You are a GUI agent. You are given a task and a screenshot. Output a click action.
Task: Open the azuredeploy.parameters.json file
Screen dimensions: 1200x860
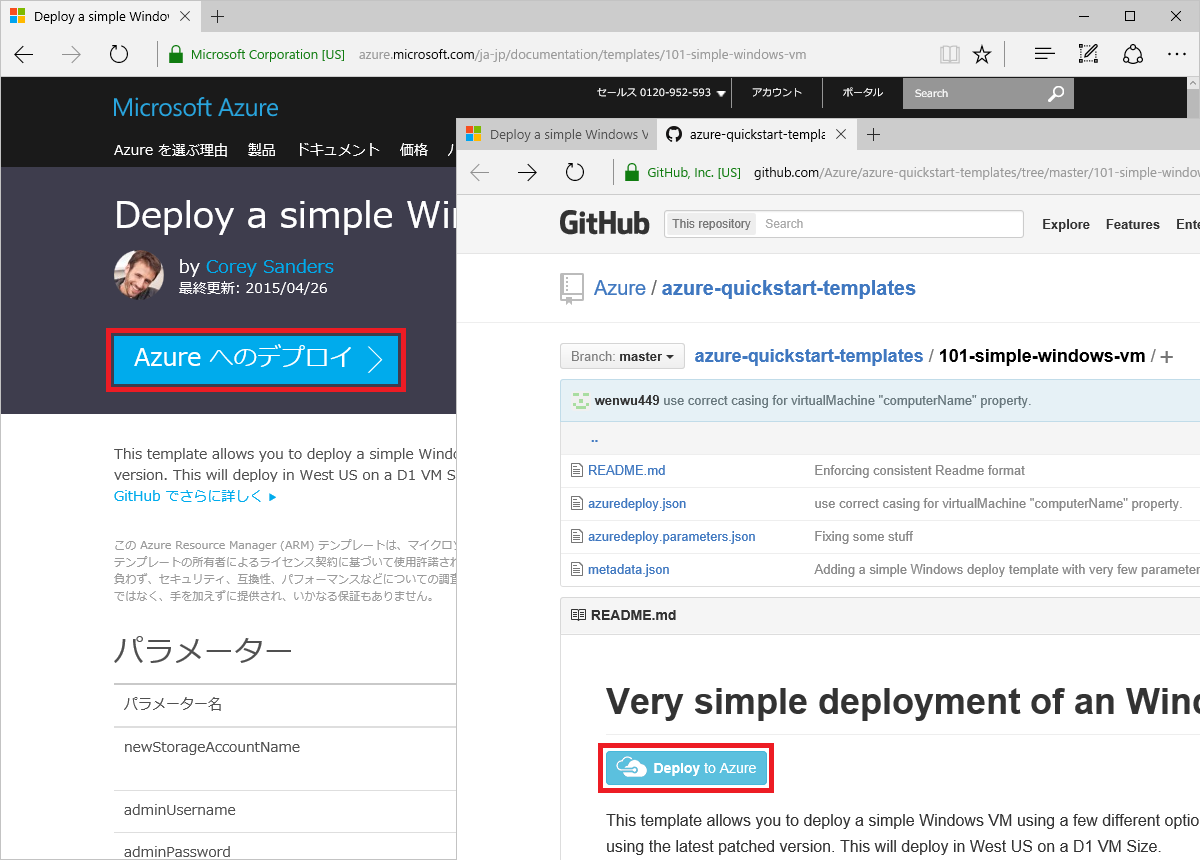pyautogui.click(x=672, y=536)
